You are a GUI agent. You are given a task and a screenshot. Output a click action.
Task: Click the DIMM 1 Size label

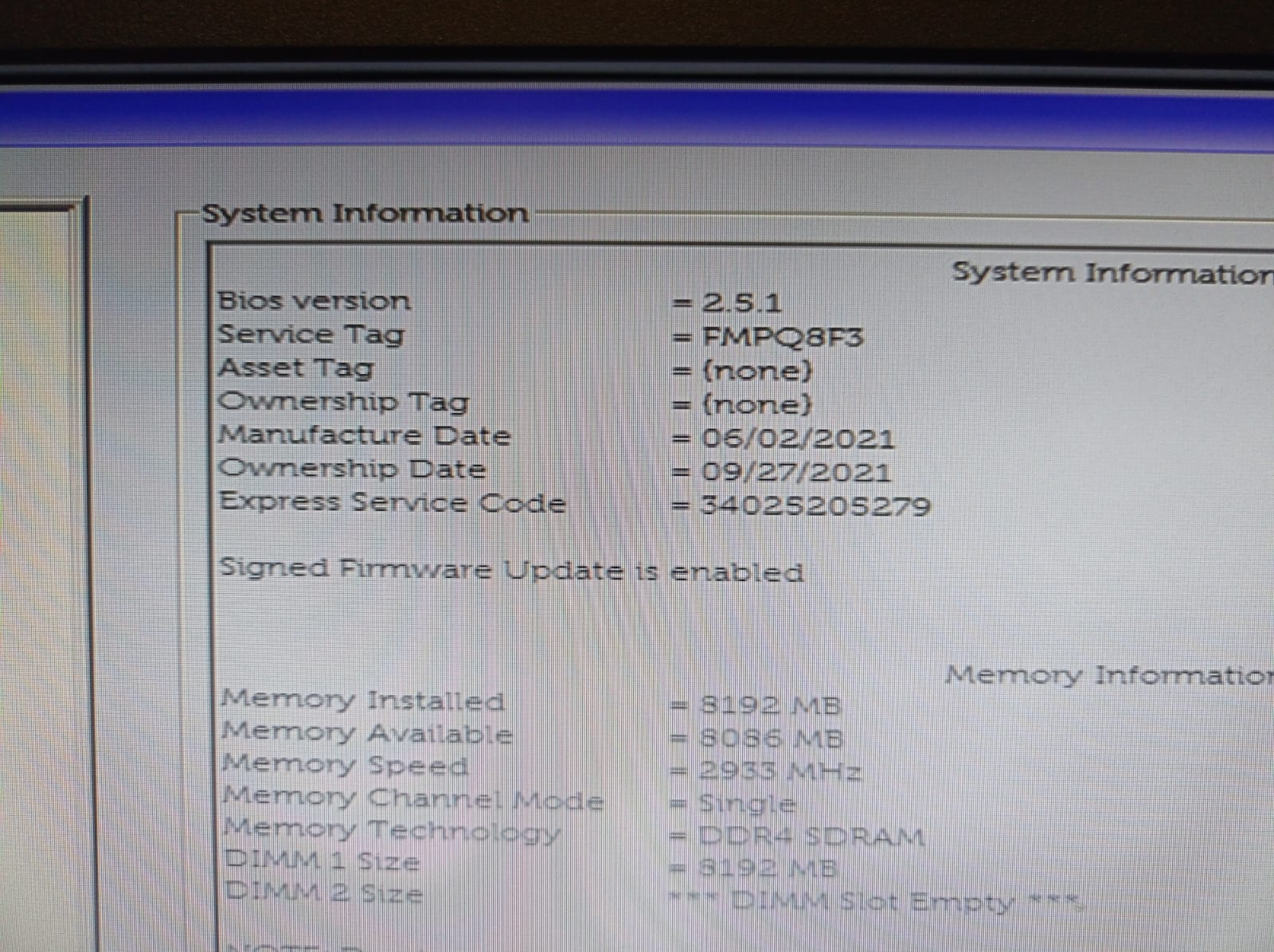pos(322,861)
